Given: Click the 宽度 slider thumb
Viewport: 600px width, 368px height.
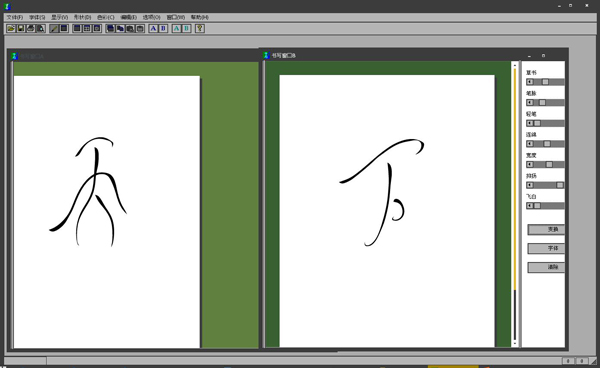Looking at the screenshot, I should [x=549, y=164].
